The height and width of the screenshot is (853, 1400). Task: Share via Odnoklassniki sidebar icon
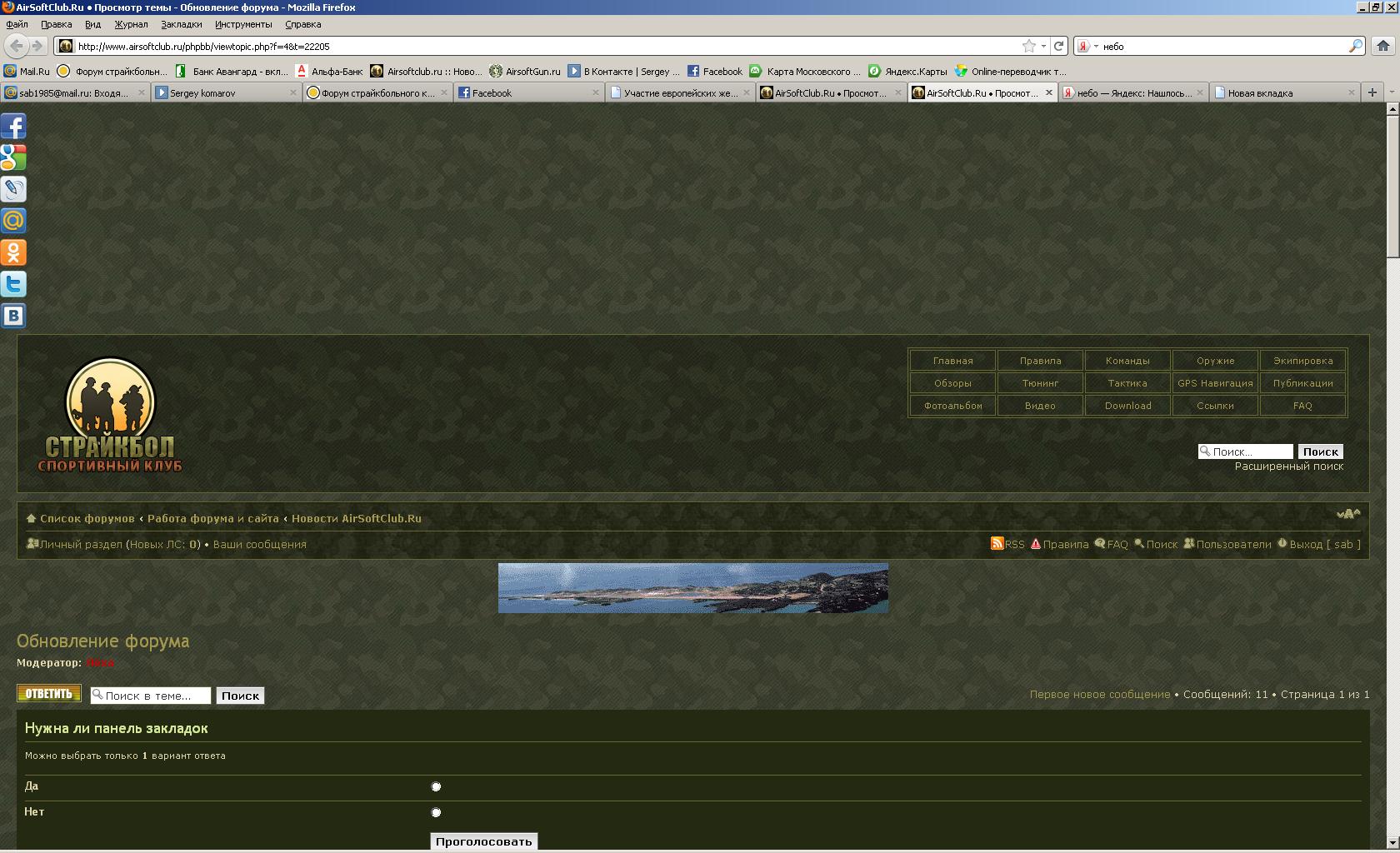tap(13, 252)
